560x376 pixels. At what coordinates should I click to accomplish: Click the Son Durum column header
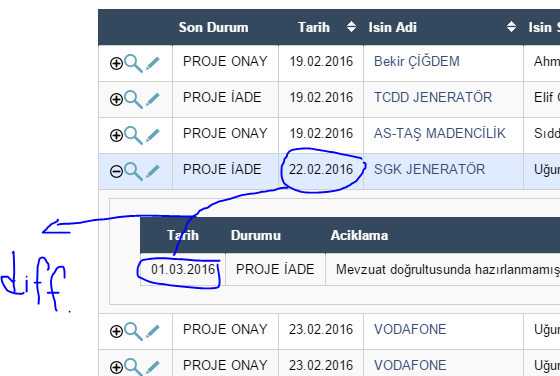213,27
